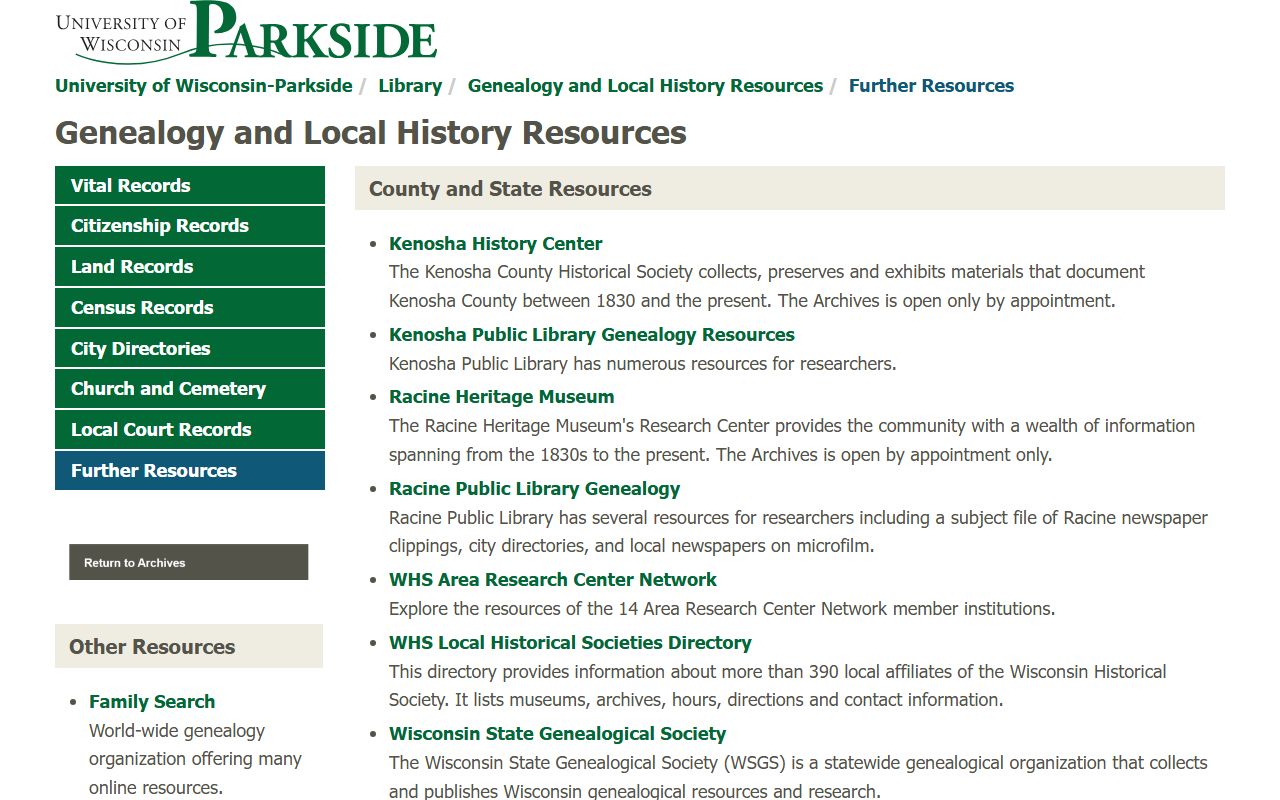The image size is (1280, 800).
Task: Visit the Kenosha History Center link
Action: (495, 244)
